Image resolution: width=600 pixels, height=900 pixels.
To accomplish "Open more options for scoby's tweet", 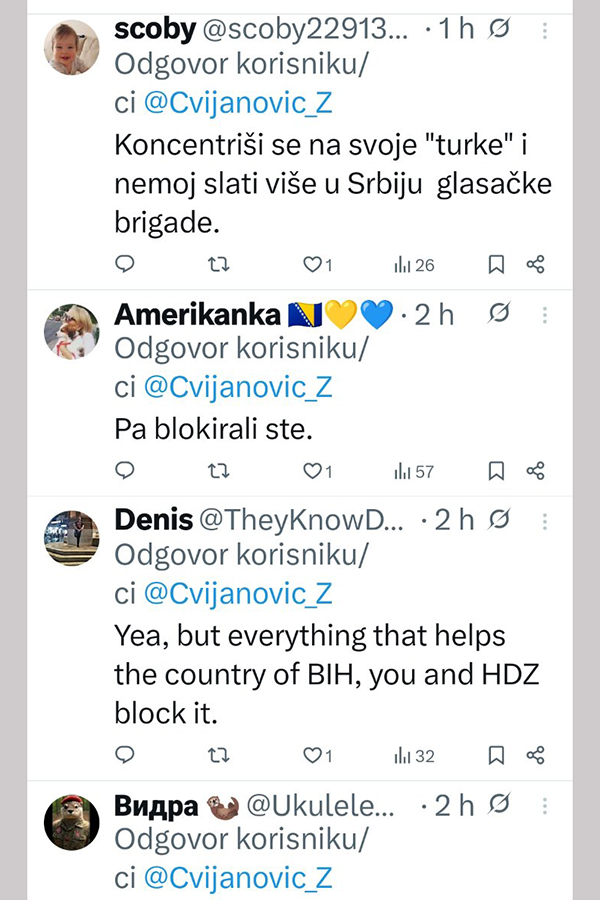I will (x=545, y=30).
